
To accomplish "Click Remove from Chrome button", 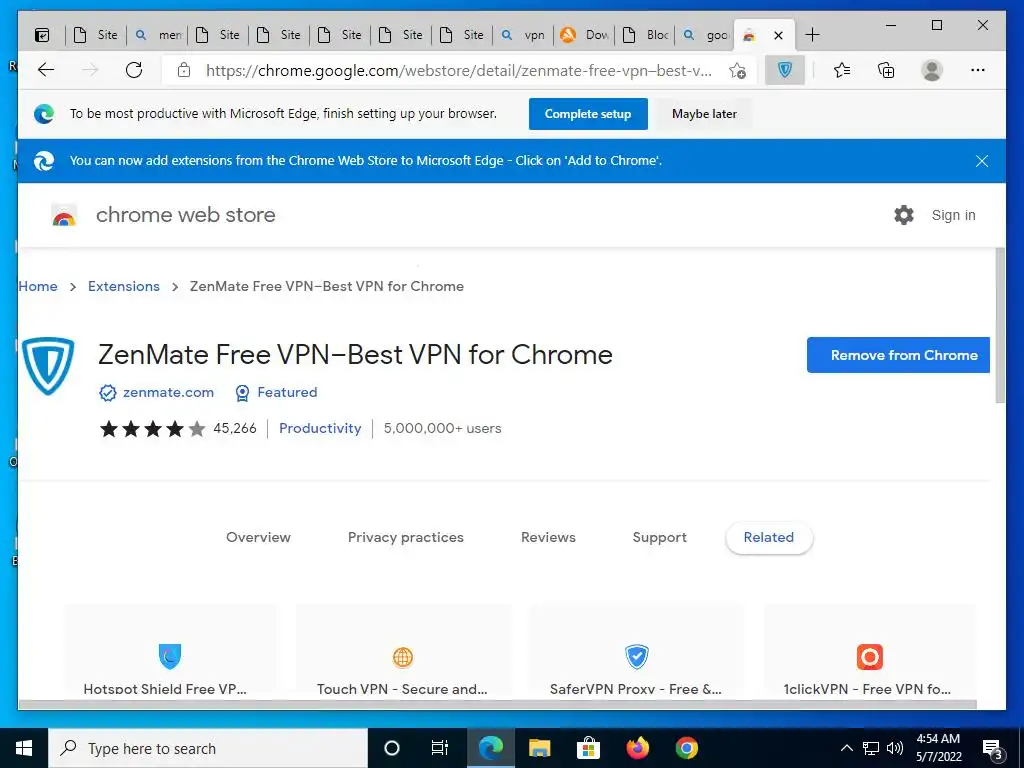I will pyautogui.click(x=899, y=355).
